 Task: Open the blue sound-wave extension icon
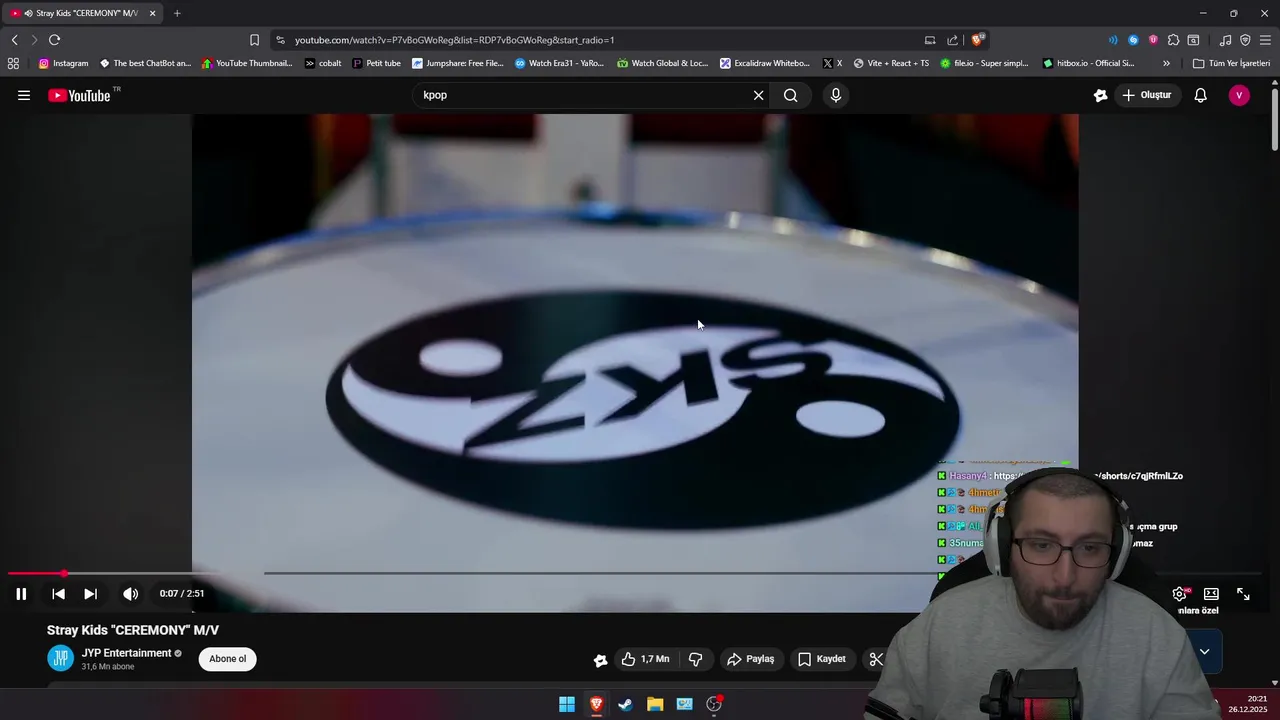1113,40
